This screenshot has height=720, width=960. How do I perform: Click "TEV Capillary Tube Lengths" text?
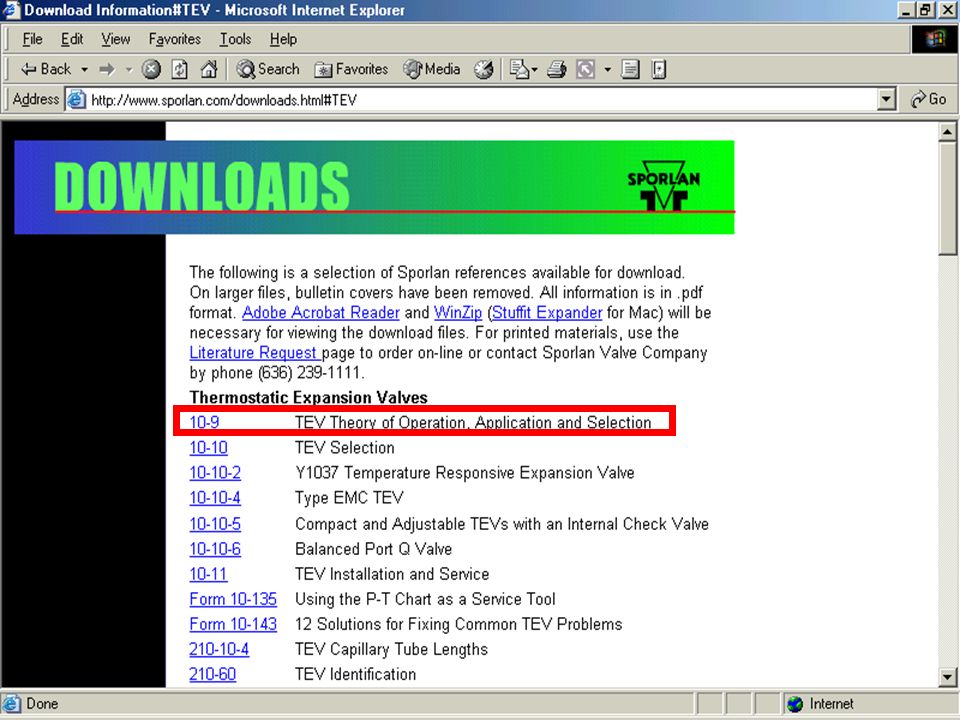tap(391, 650)
